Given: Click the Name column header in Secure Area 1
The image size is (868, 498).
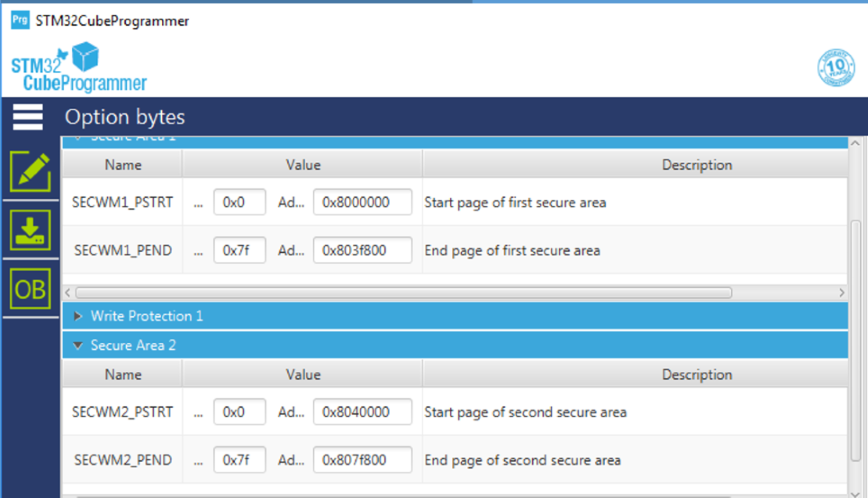Looking at the screenshot, I should click(x=123, y=165).
